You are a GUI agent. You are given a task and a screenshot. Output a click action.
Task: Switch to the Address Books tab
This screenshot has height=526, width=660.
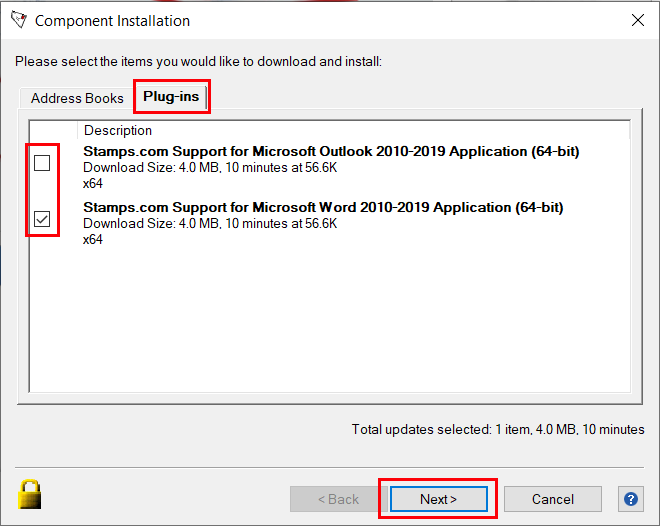(x=77, y=98)
